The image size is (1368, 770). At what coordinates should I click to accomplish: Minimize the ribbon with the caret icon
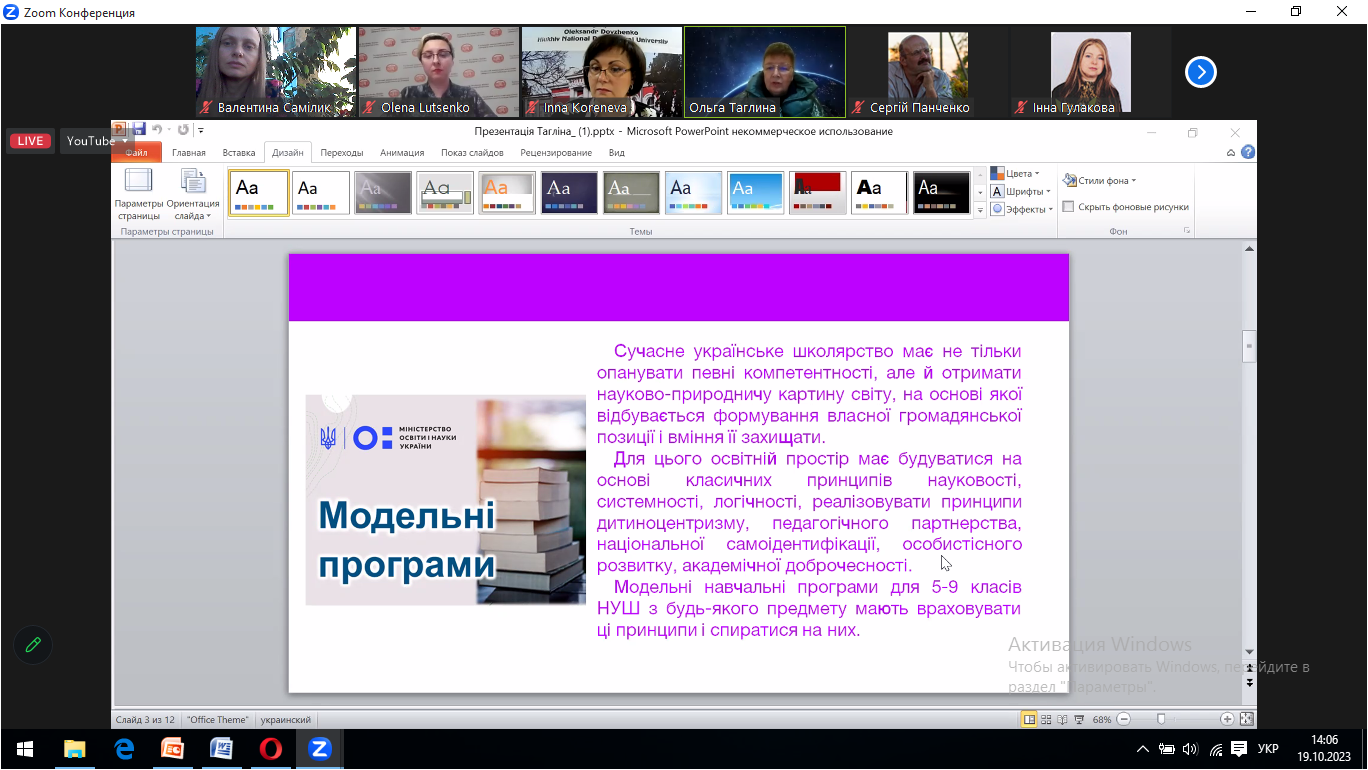[1231, 153]
